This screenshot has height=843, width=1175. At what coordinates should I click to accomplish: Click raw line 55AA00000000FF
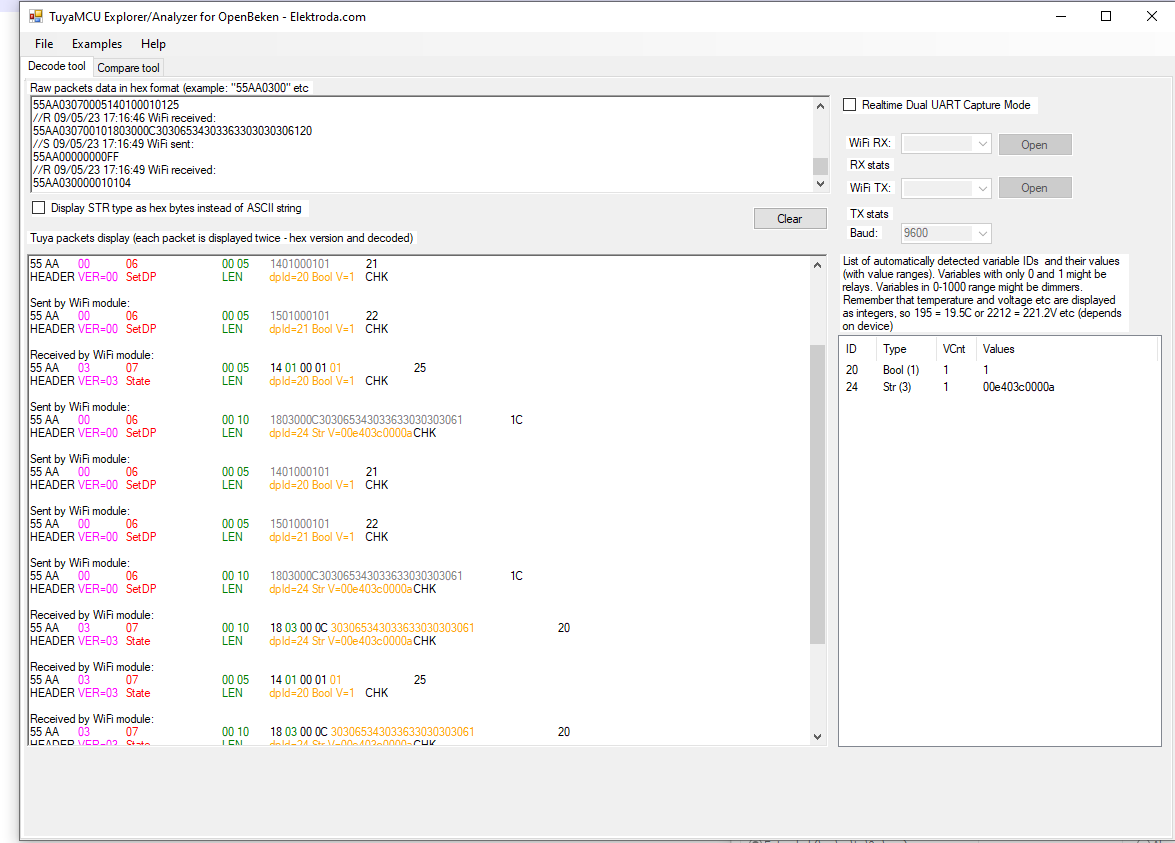[x=76, y=157]
